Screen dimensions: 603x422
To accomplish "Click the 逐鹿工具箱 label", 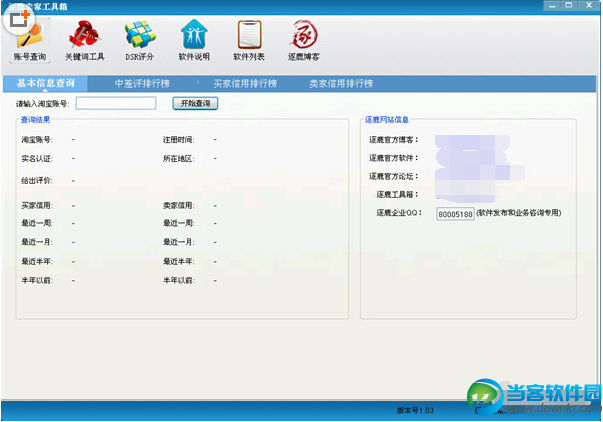I will click(x=397, y=194).
